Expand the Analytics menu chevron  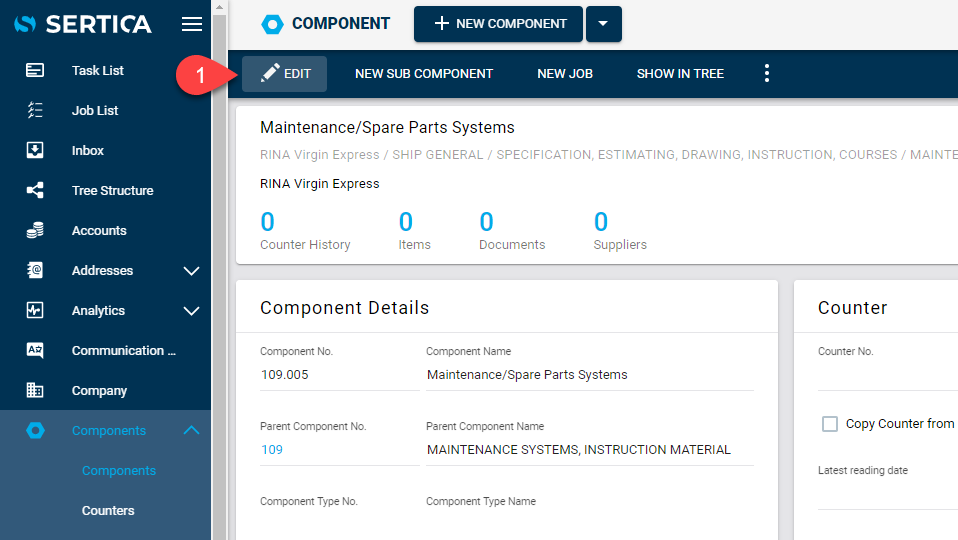tap(192, 311)
